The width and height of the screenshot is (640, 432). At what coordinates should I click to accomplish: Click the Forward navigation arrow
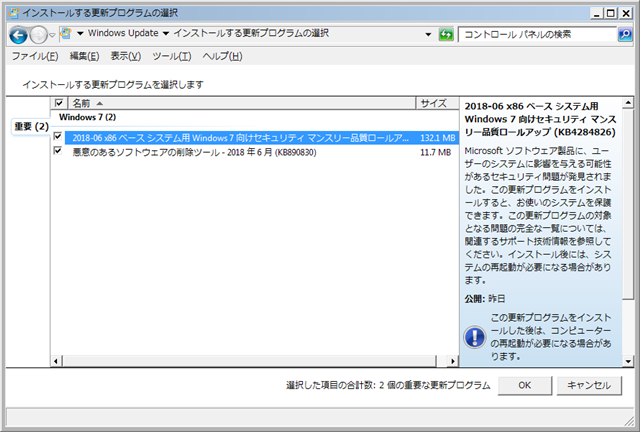pyautogui.click(x=39, y=35)
